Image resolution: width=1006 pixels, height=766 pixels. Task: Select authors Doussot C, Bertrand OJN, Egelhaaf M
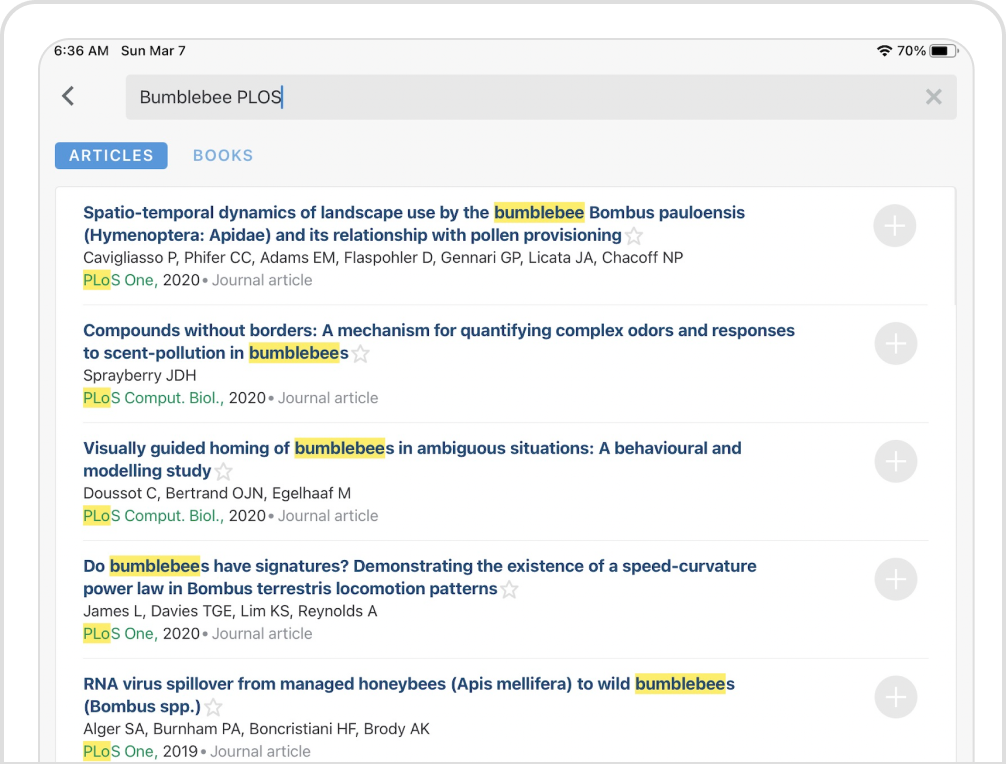[217, 493]
